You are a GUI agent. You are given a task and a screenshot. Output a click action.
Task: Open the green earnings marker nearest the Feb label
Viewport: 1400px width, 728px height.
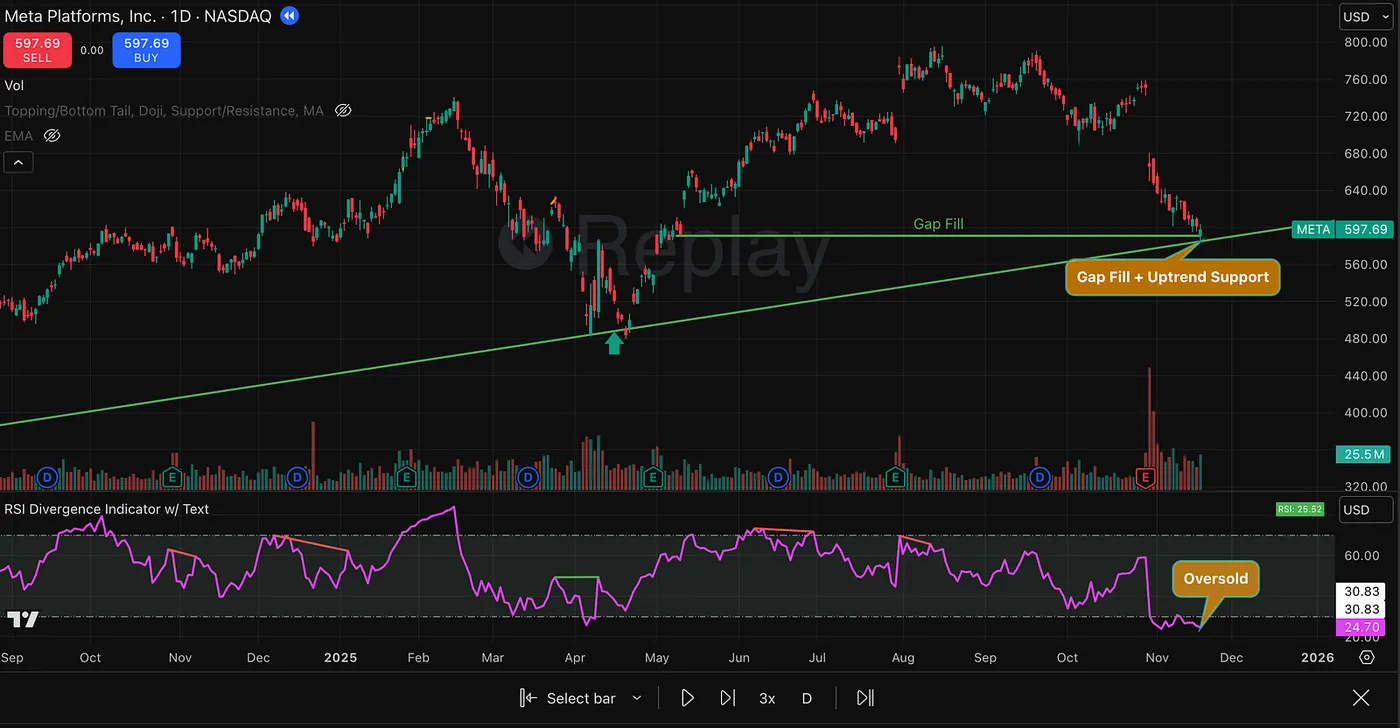406,477
